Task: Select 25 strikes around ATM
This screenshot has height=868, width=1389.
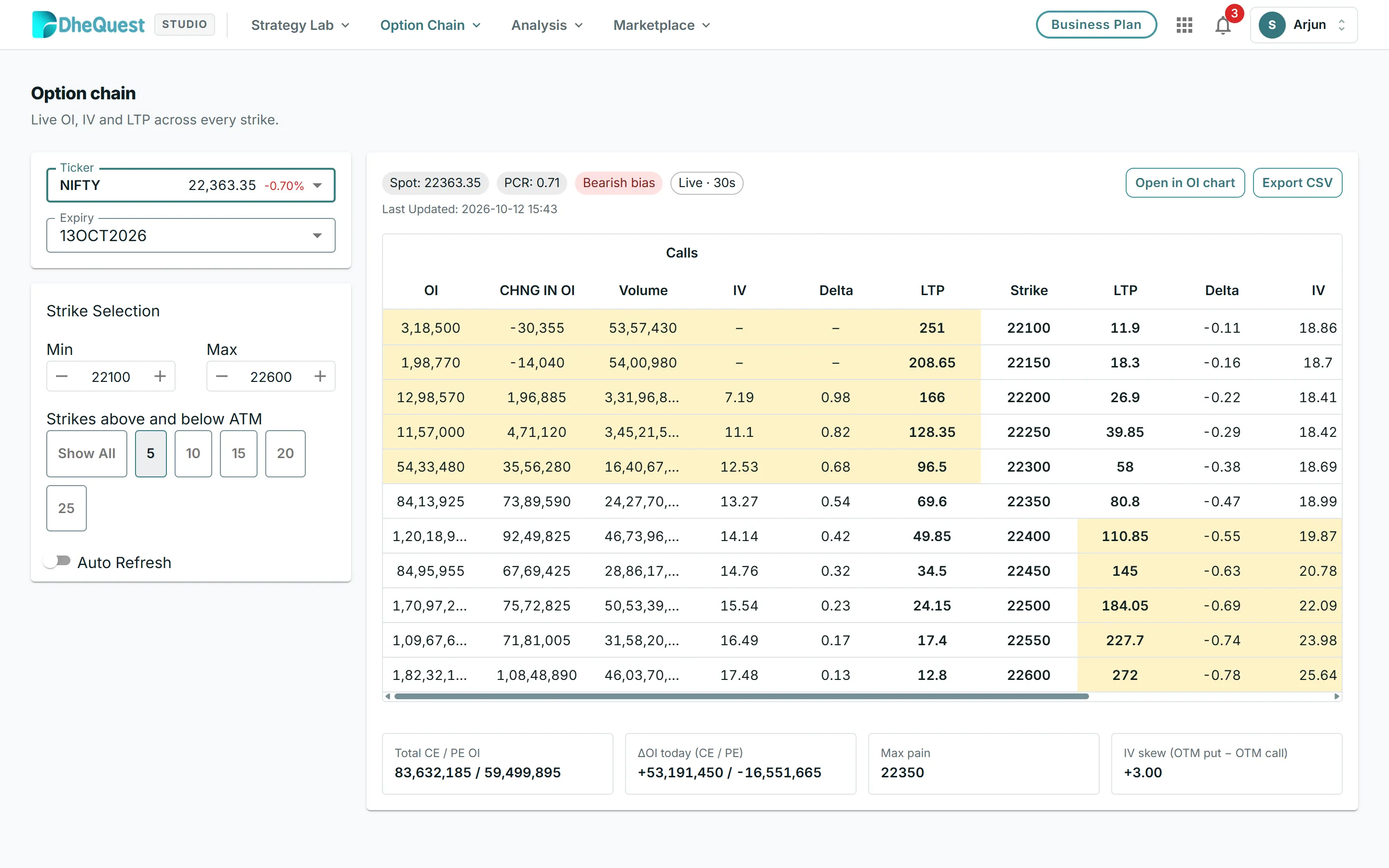Action: (67, 508)
